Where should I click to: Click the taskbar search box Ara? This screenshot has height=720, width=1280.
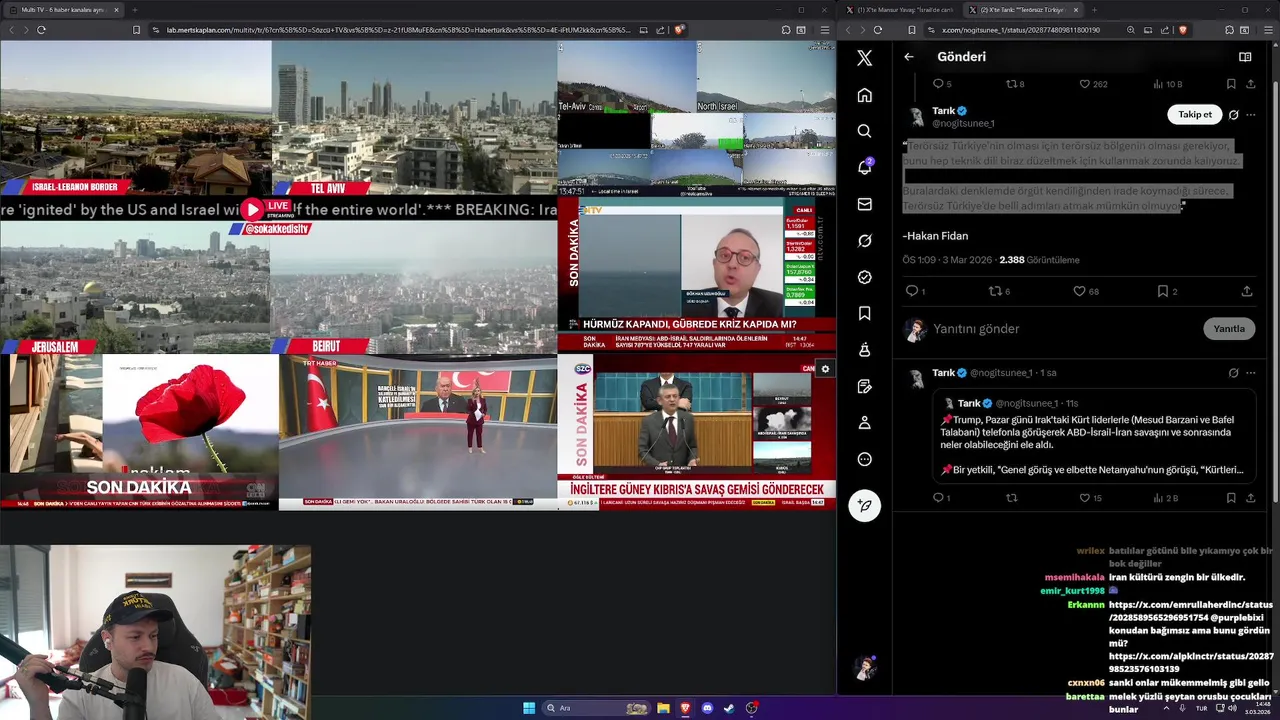[596, 708]
